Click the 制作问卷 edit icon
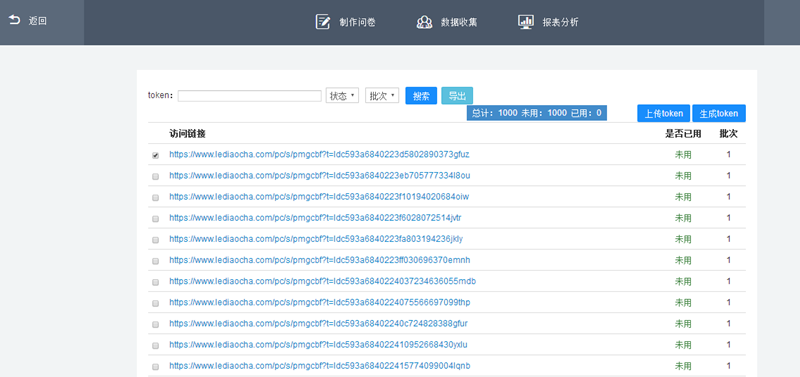 [x=322, y=22]
